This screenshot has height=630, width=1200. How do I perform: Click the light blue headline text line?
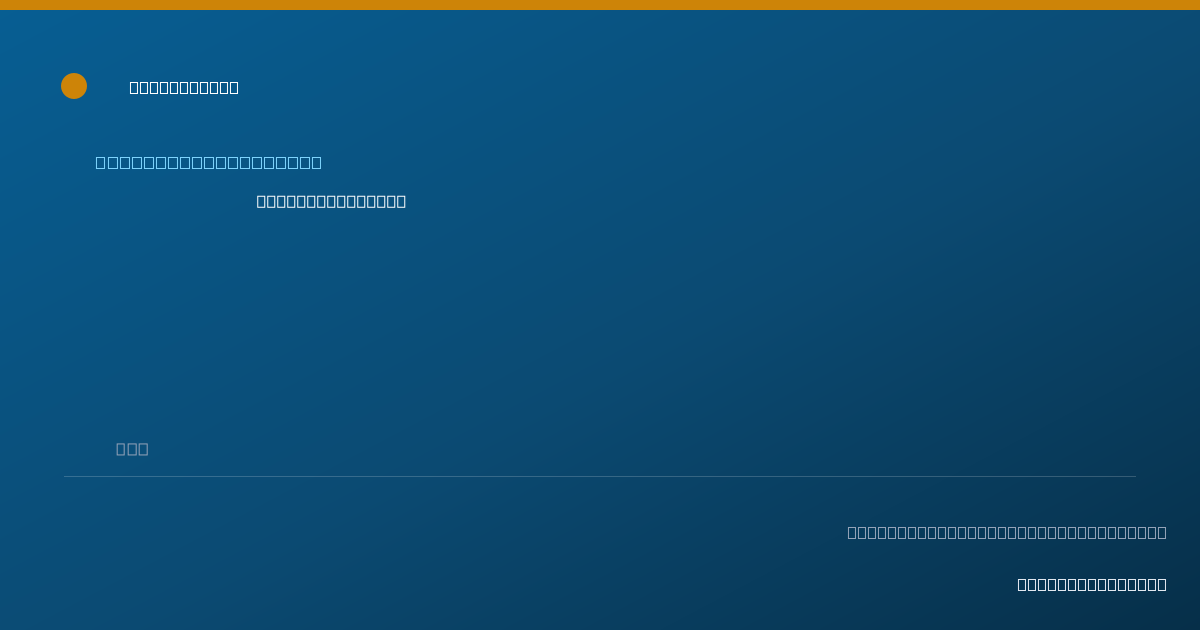[x=208, y=162]
